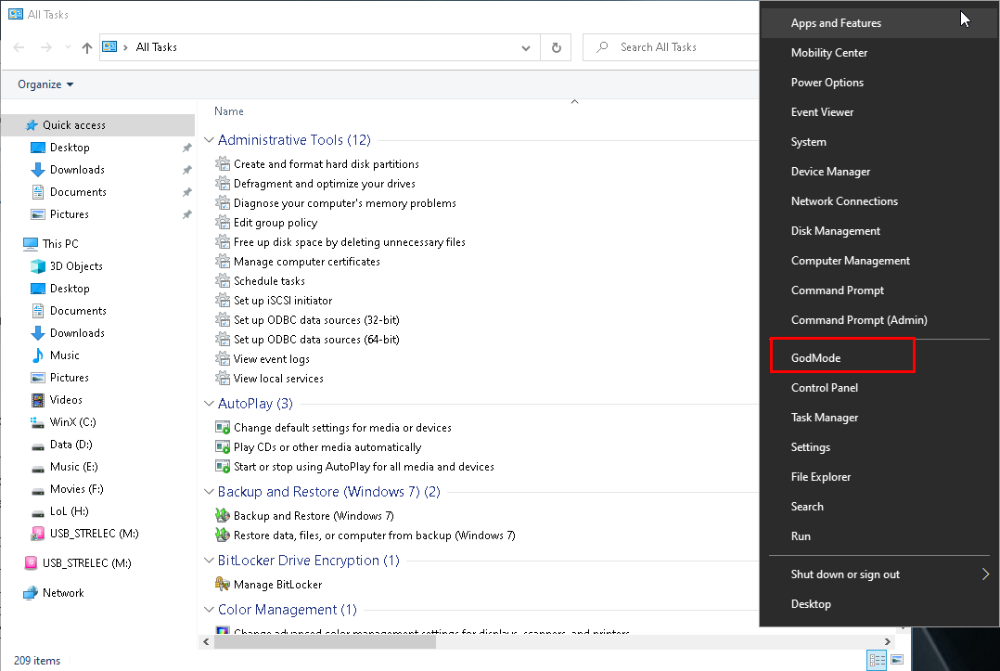Click the Forward navigation arrow
This screenshot has height=671, width=1000.
46,47
